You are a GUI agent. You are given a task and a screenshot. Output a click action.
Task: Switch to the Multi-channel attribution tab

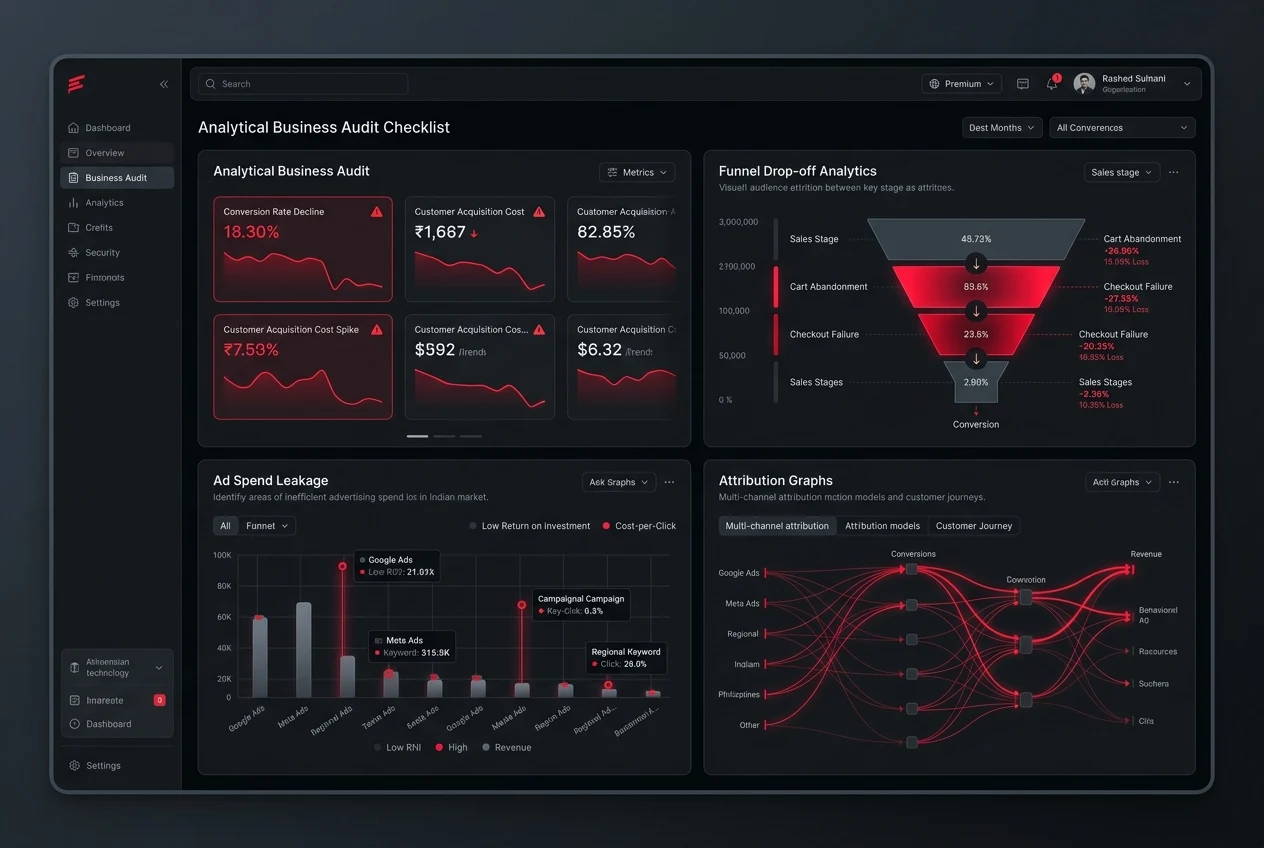tap(777, 526)
